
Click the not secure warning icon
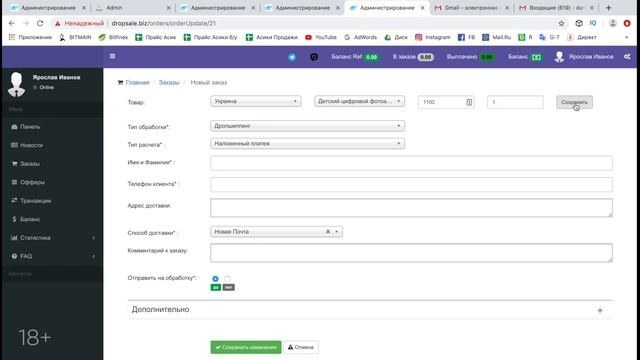click(58, 23)
